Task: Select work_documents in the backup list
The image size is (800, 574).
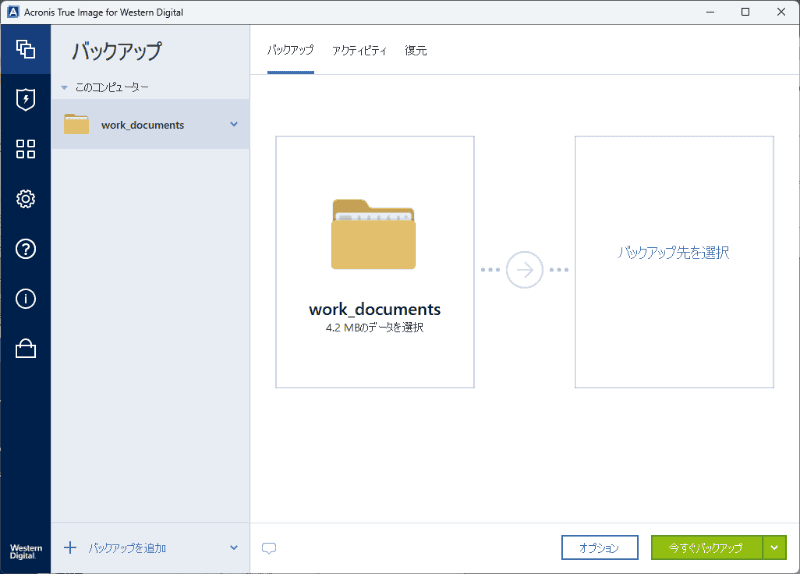Action: tap(151, 124)
